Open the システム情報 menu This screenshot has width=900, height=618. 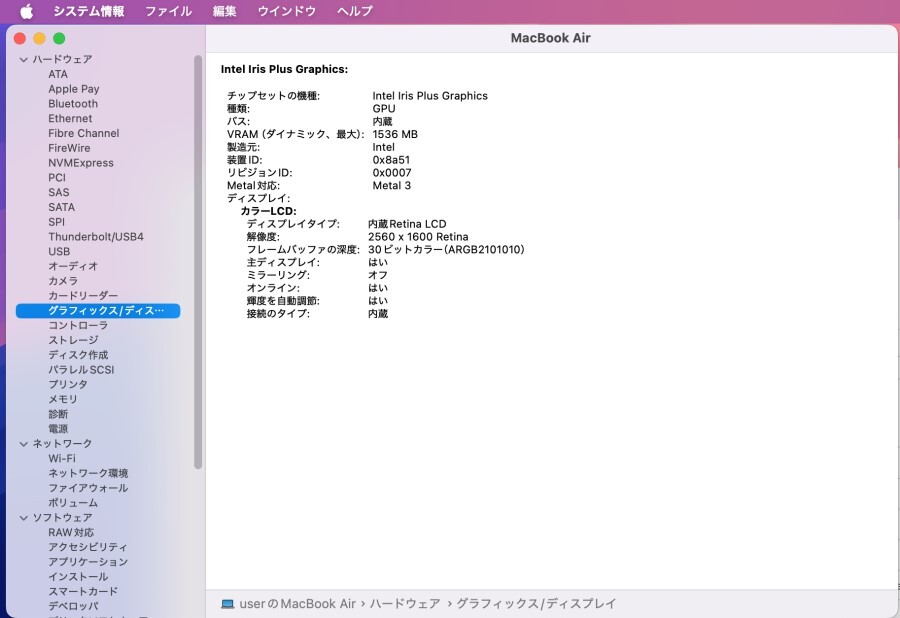89,11
